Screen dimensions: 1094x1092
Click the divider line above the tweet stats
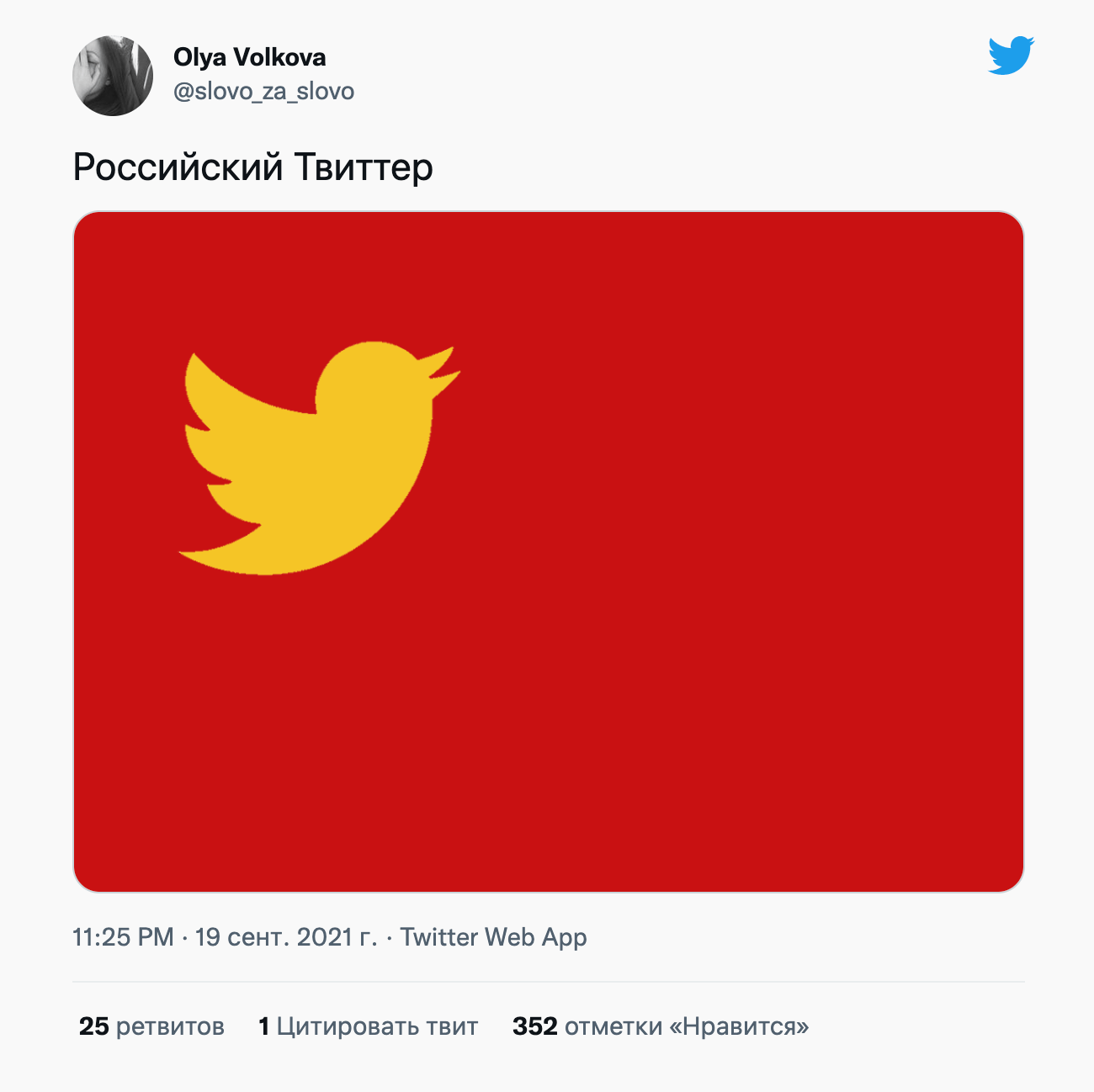pyautogui.click(x=549, y=981)
